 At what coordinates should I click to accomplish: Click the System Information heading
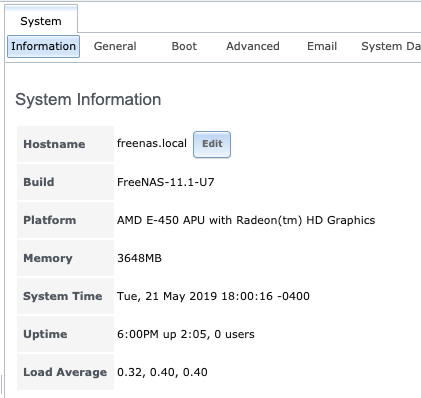(x=88, y=99)
